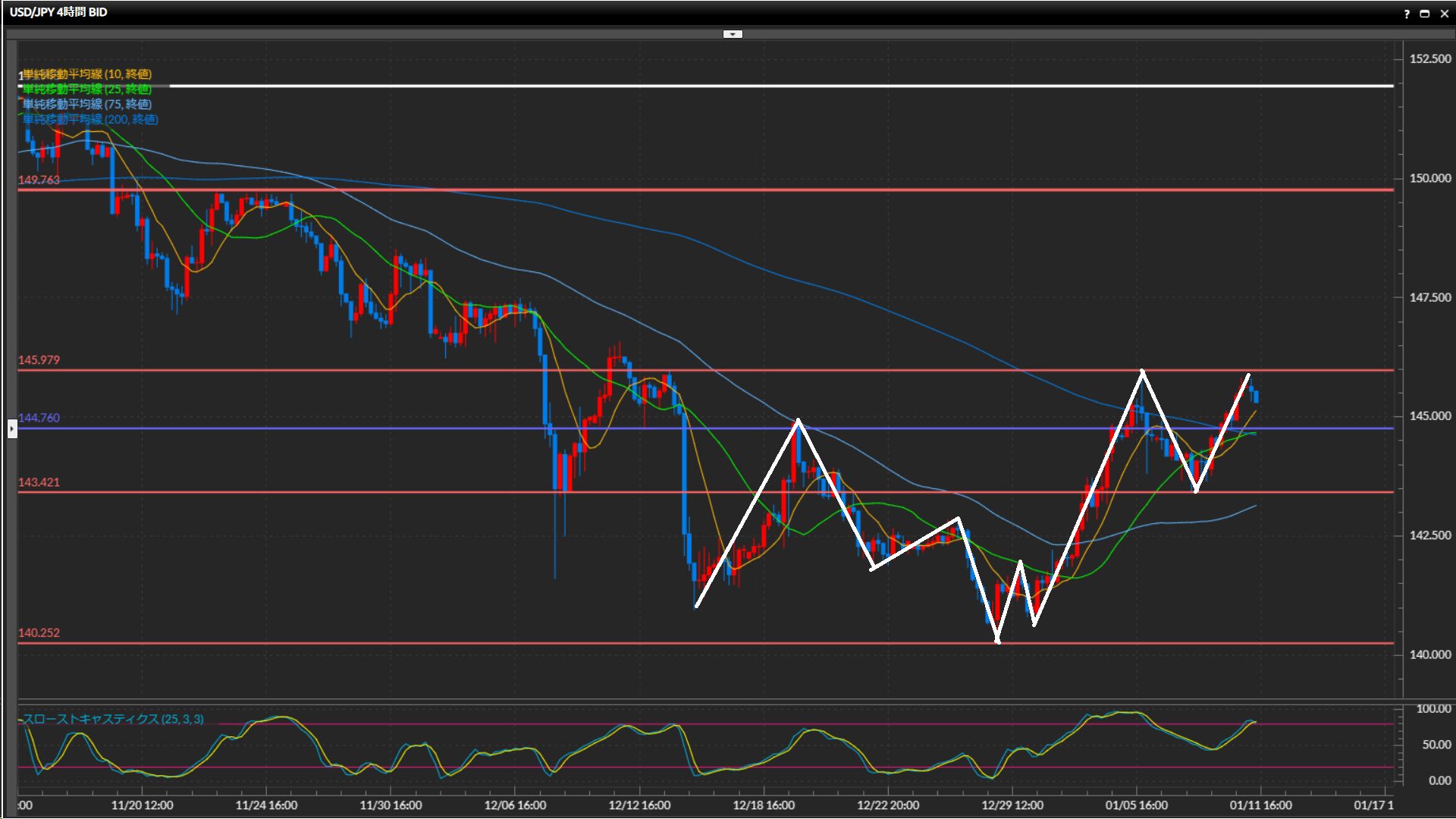
Task: Click the blue 144.760 horizontal line label
Action: pyautogui.click(x=39, y=418)
